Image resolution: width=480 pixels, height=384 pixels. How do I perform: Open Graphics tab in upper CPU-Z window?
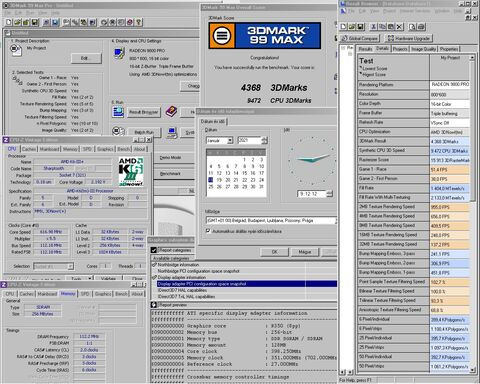tap(105, 149)
